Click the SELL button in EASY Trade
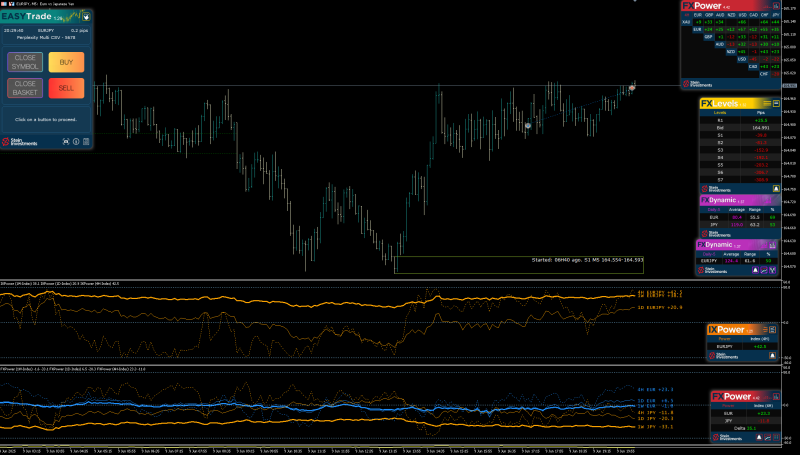800x455 pixels. click(x=66, y=88)
